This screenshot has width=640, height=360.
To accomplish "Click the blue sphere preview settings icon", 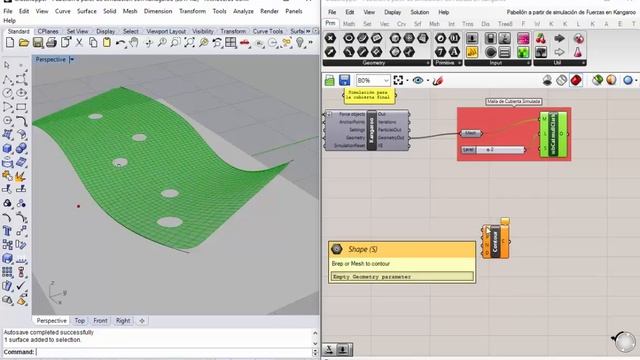I will tap(629, 80).
